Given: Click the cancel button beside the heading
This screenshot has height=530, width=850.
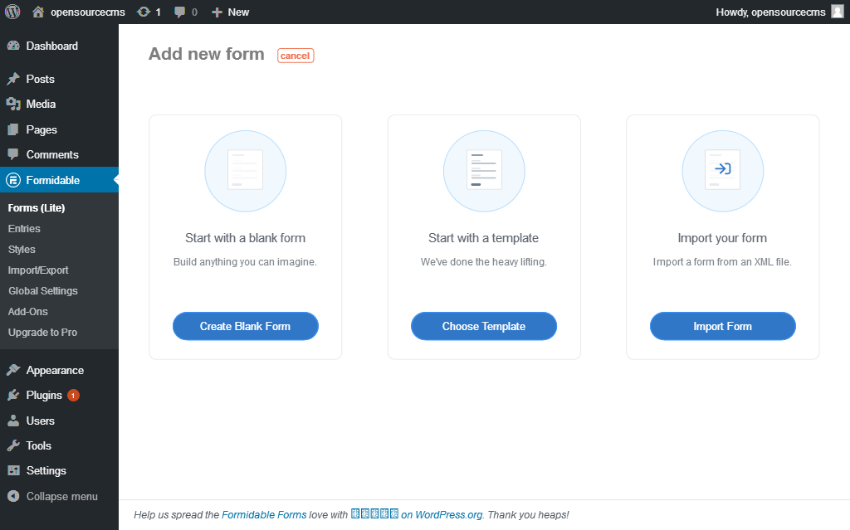Looking at the screenshot, I should tap(295, 56).
